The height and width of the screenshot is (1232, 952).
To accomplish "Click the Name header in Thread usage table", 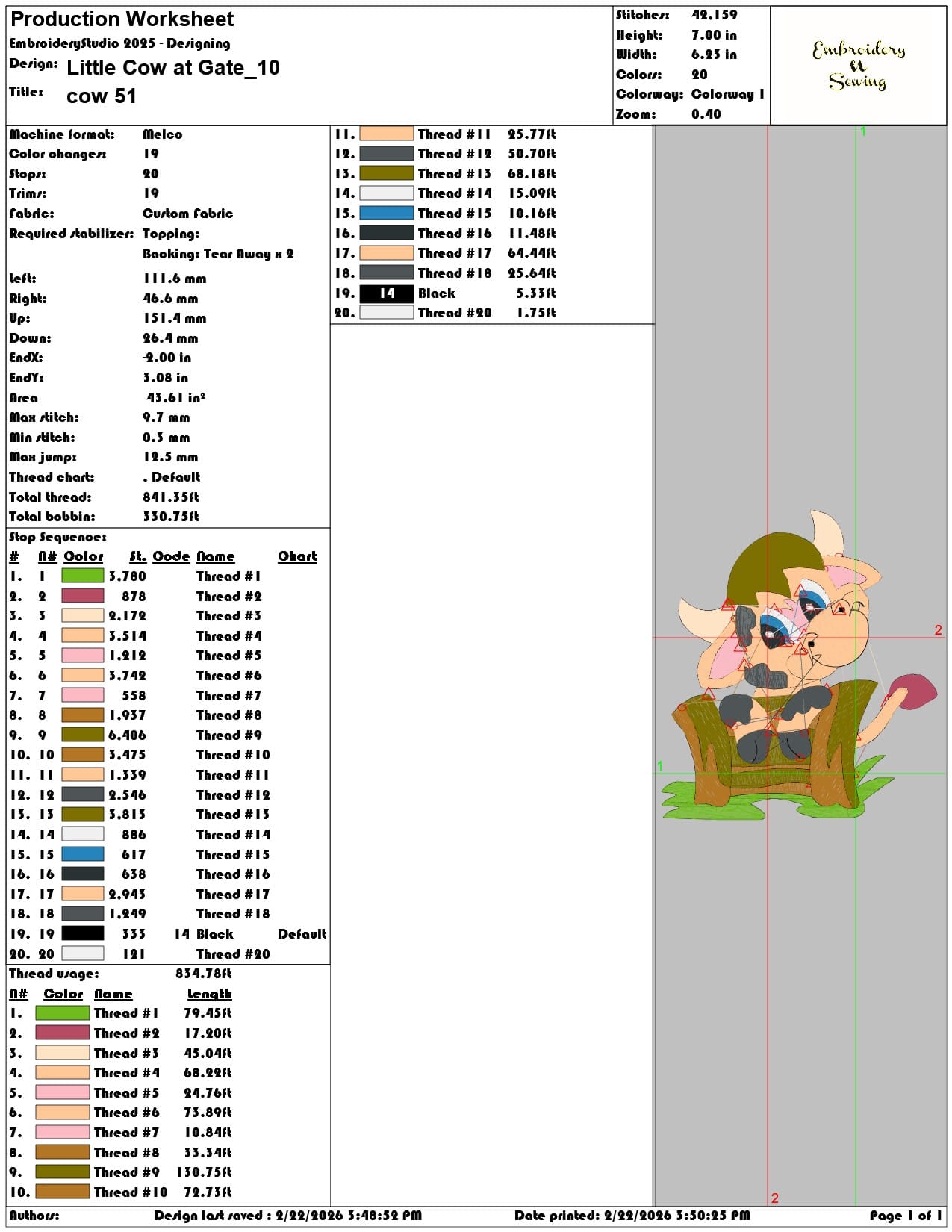I will click(113, 994).
